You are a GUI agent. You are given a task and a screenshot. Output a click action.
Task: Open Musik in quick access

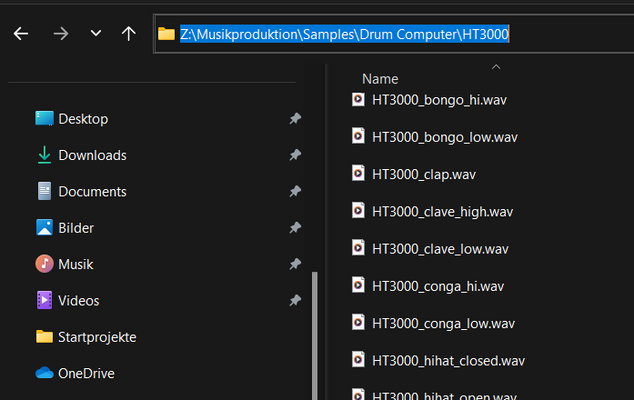click(x=64, y=265)
